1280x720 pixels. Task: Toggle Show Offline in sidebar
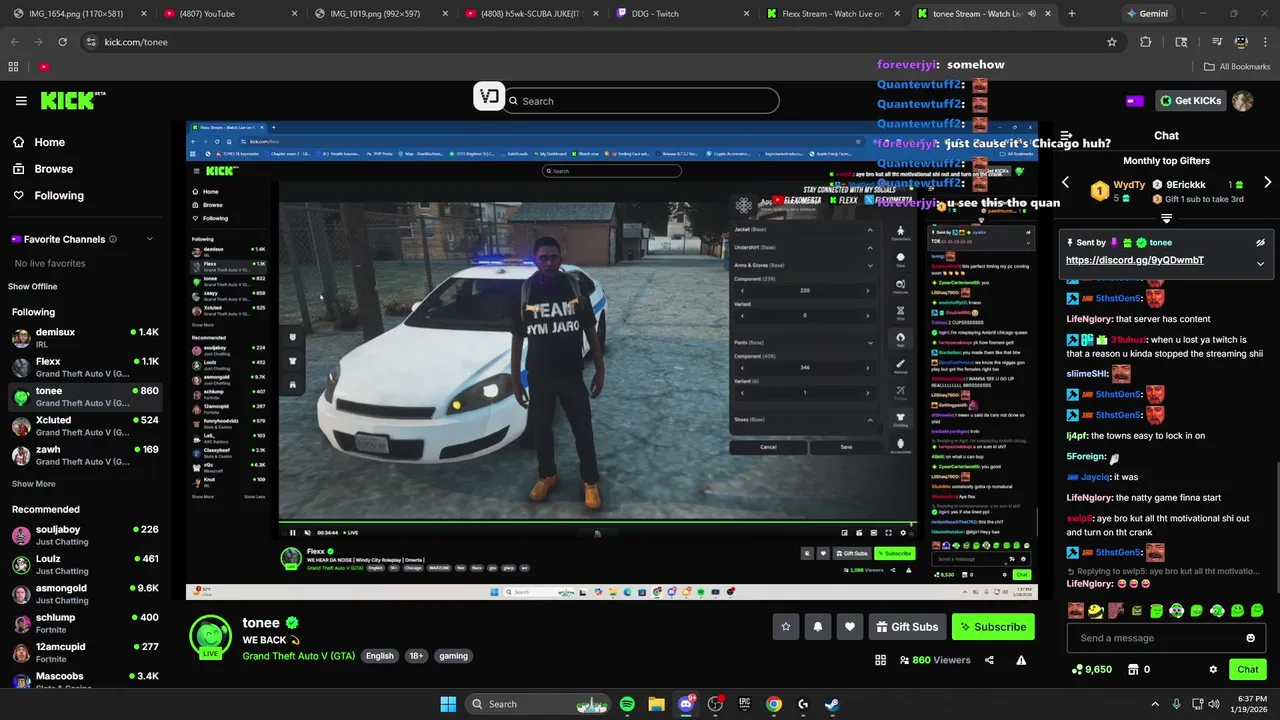[33, 287]
